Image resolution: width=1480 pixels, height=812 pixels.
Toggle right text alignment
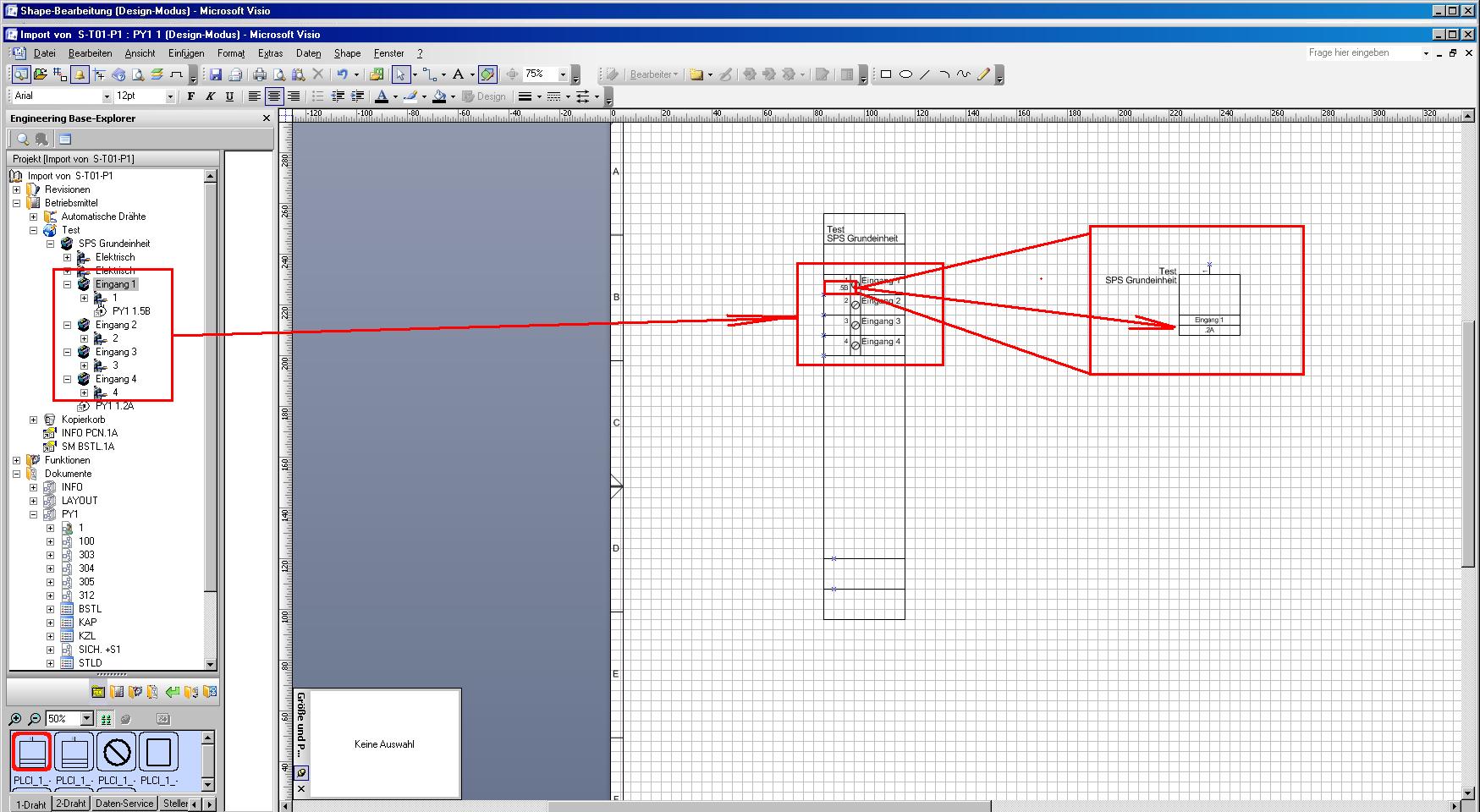pos(293,96)
